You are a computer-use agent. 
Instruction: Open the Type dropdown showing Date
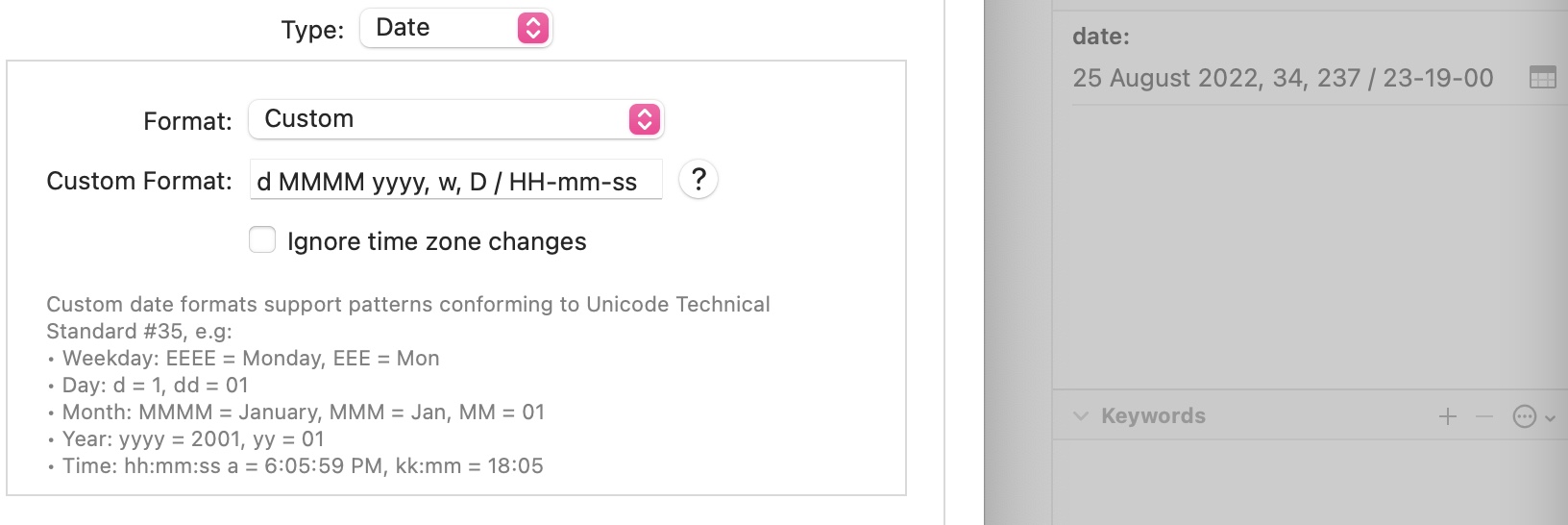(x=442, y=28)
